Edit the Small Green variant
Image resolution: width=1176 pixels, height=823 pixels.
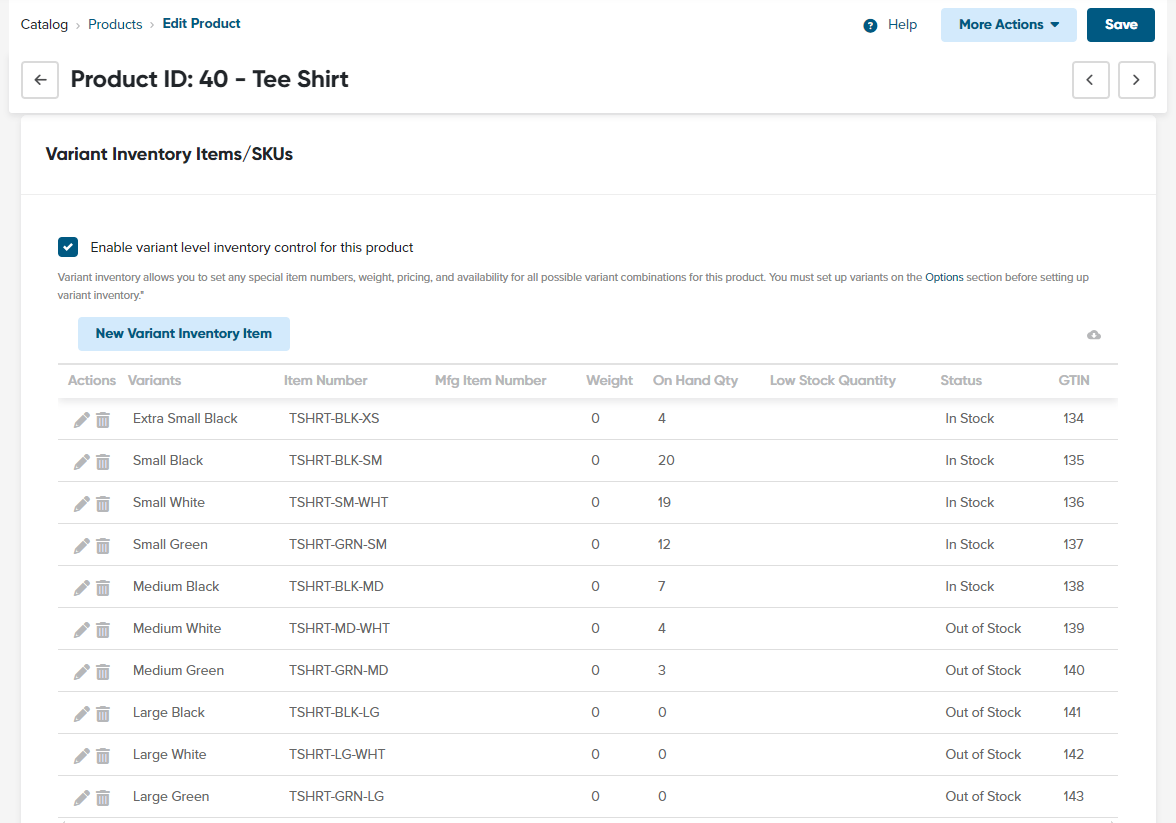click(81, 545)
